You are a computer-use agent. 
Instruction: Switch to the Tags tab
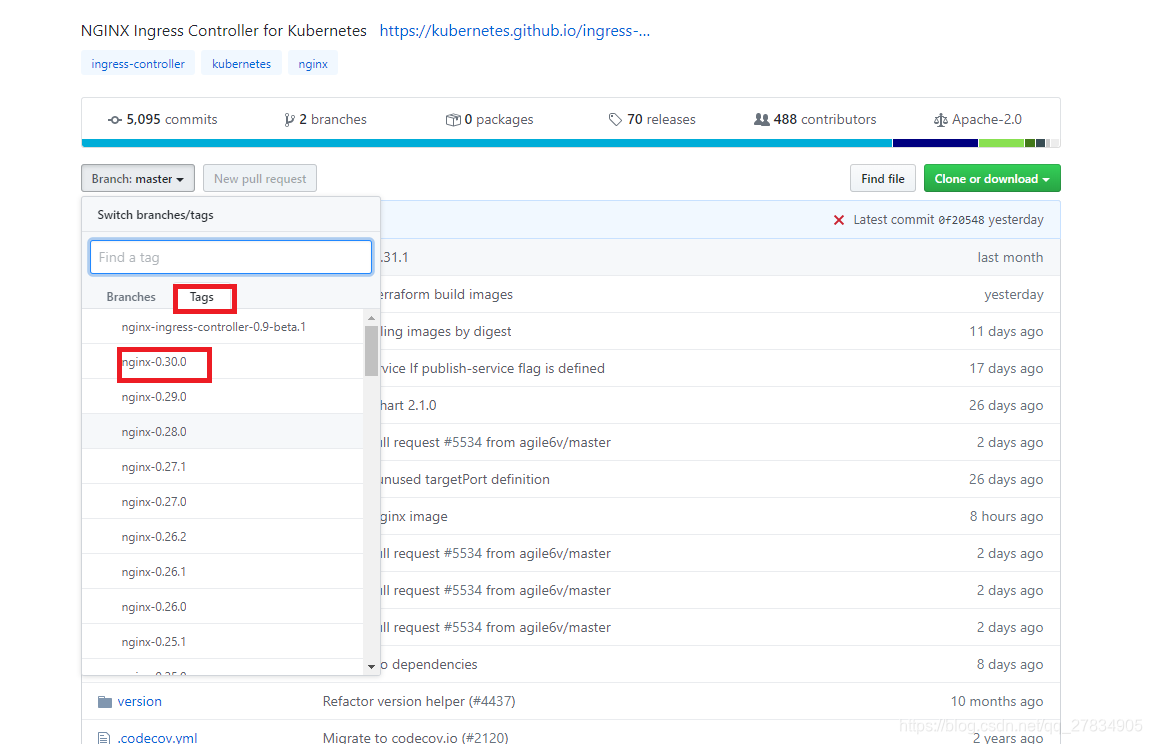202,297
